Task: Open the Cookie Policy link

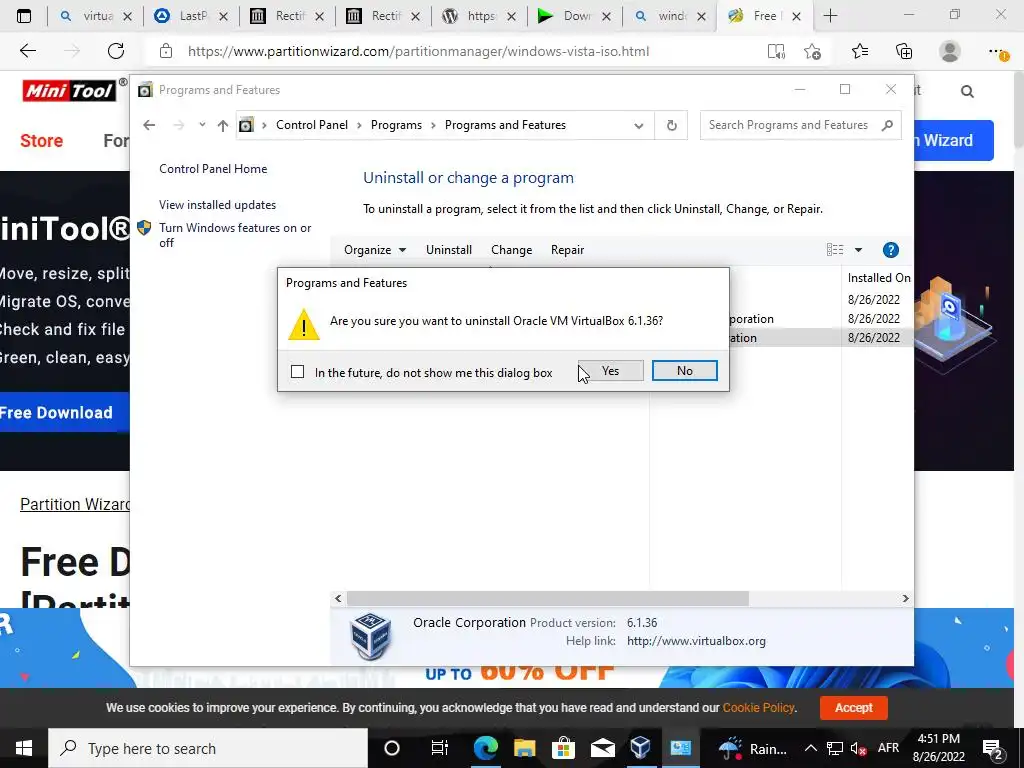Action: point(758,707)
